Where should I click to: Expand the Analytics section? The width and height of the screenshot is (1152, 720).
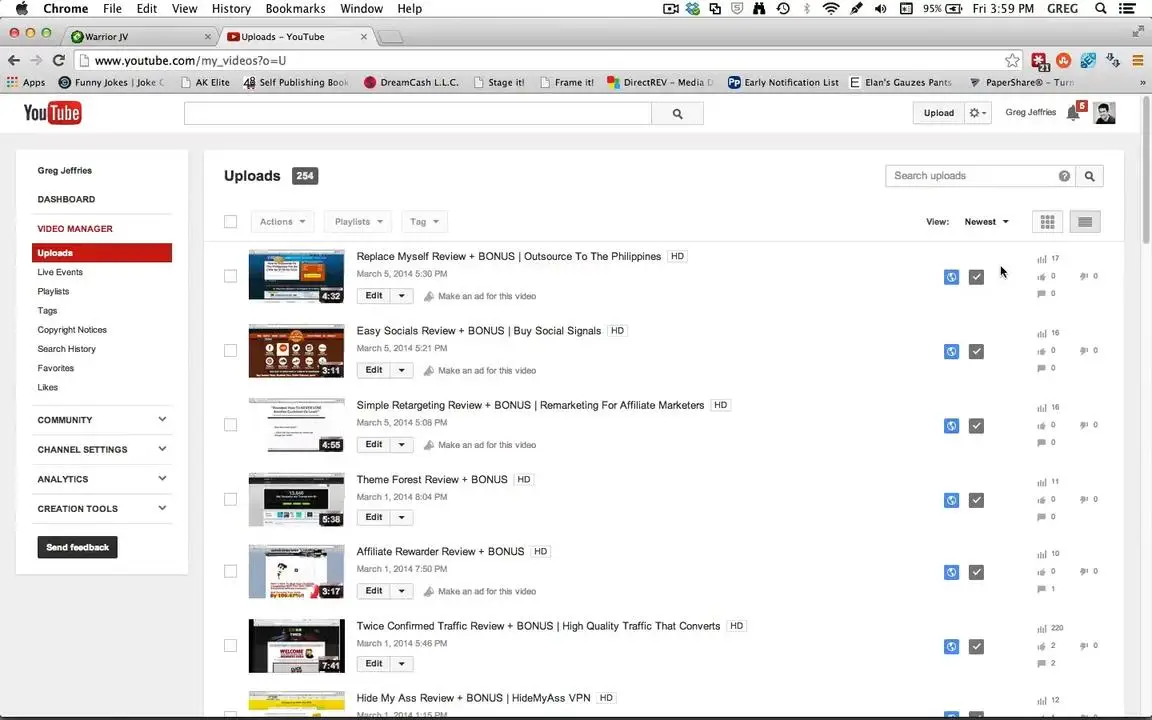(102, 479)
